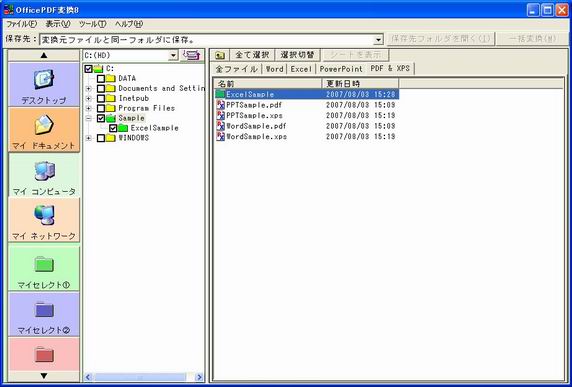Click the tree horizontal scrollbar thumb

click(x=140, y=377)
